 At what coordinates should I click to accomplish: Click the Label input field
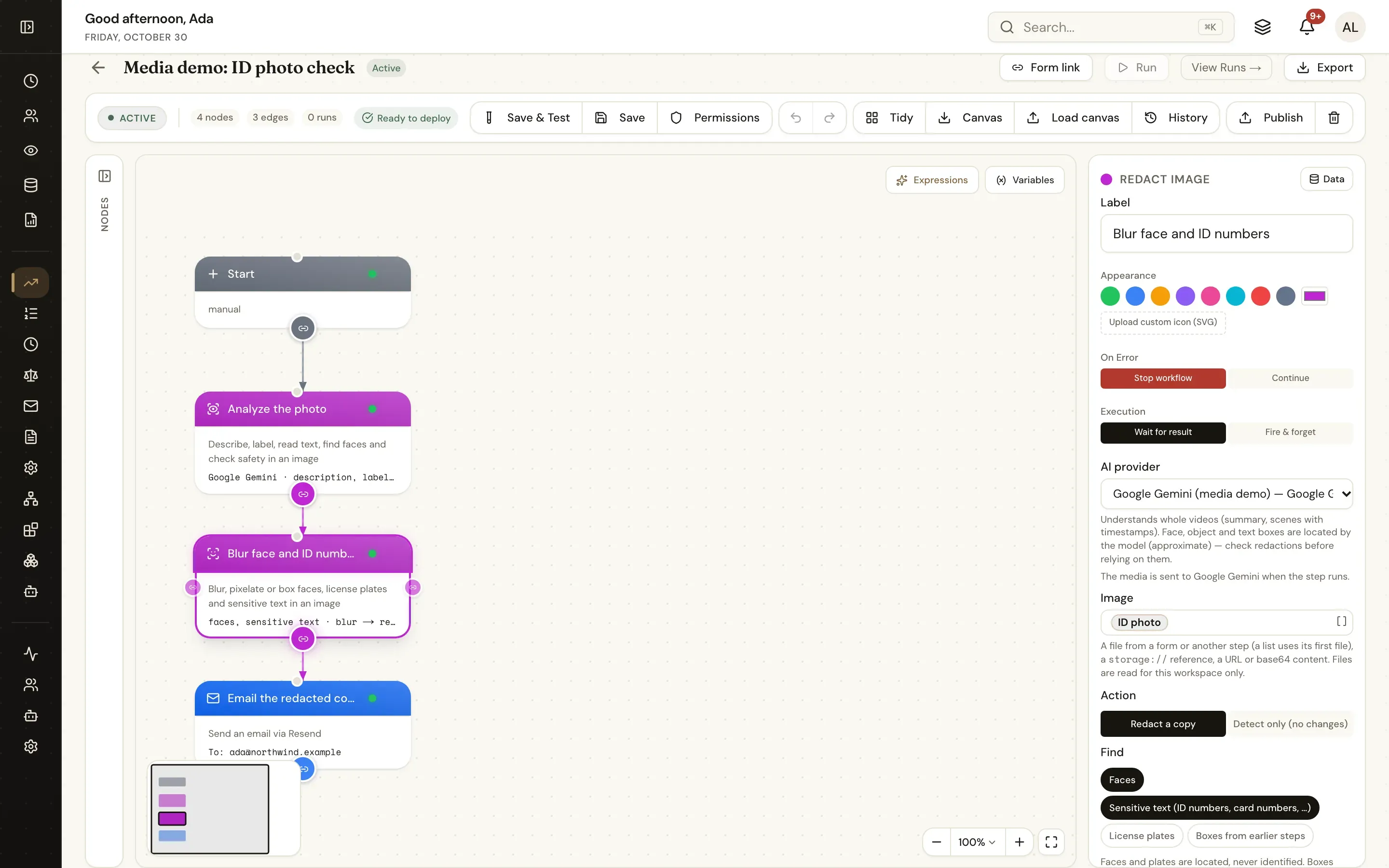[x=1226, y=234]
